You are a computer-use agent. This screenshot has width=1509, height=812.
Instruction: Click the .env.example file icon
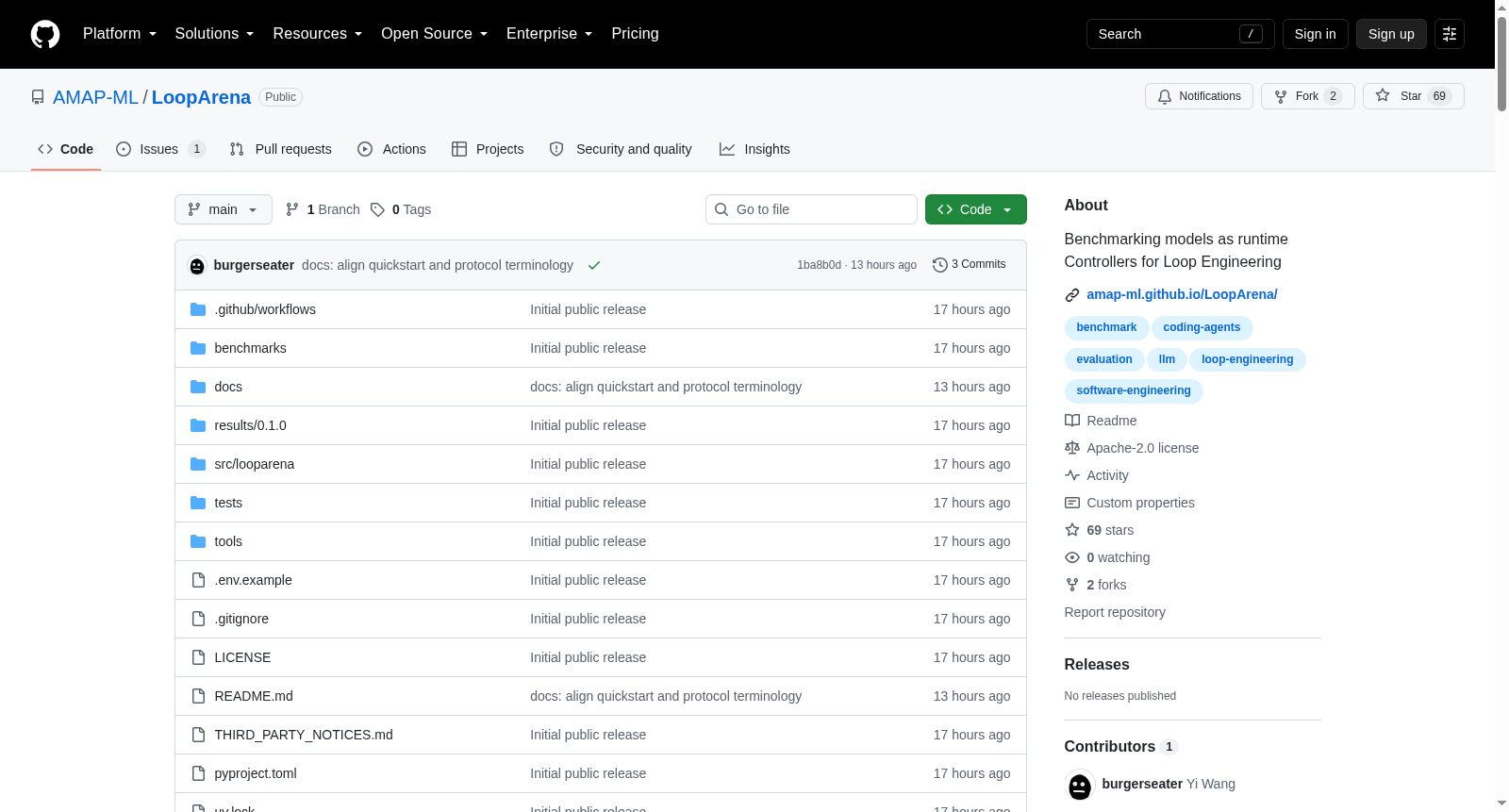pos(198,580)
